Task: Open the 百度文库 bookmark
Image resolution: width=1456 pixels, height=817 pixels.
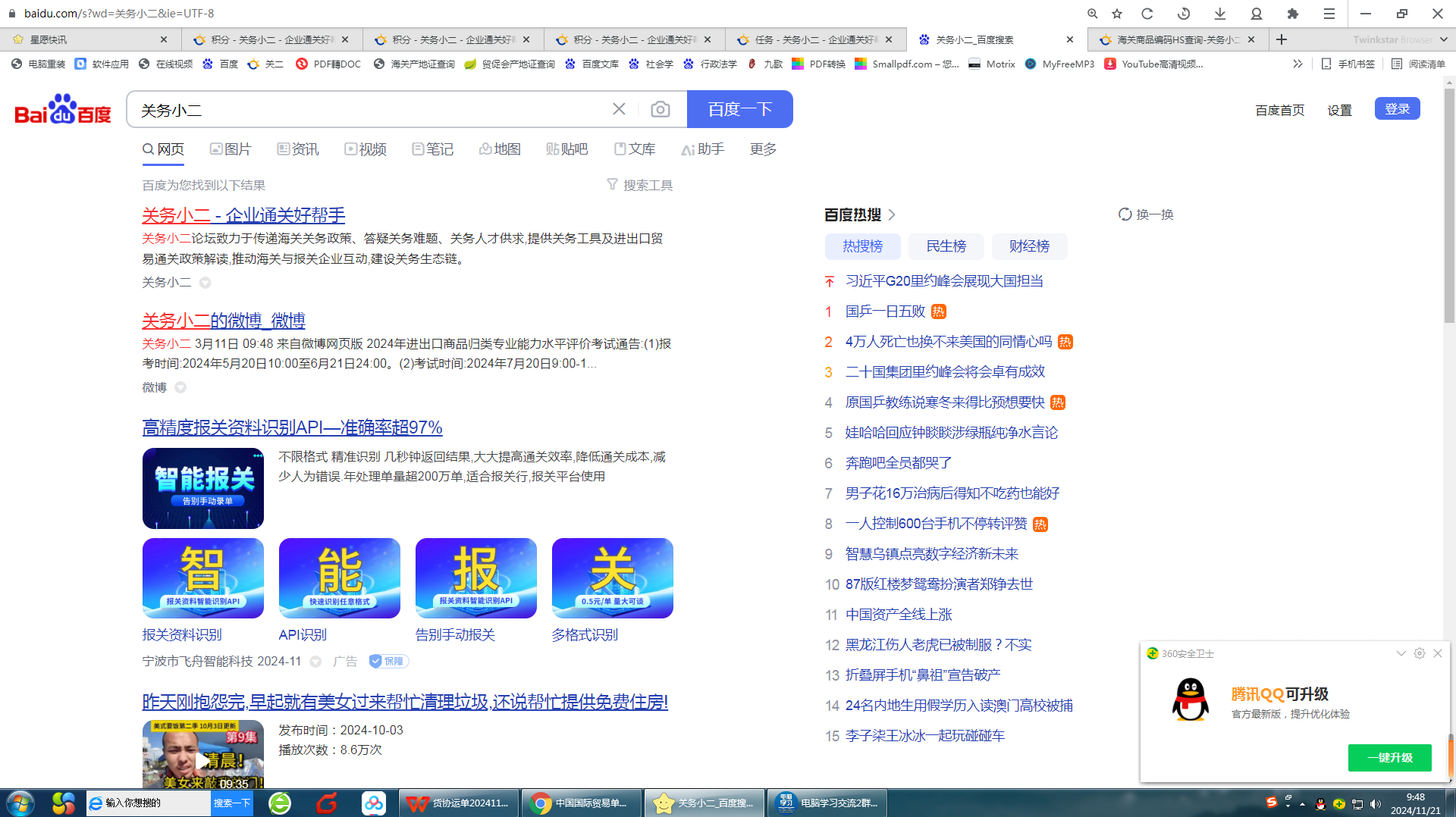Action: pyautogui.click(x=591, y=64)
